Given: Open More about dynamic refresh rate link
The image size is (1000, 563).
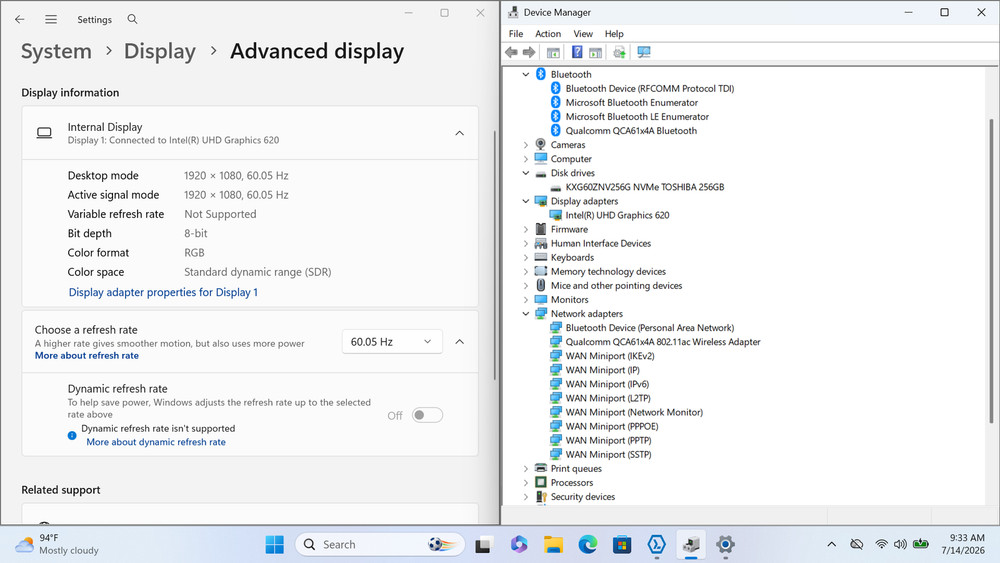Looking at the screenshot, I should [x=156, y=442].
